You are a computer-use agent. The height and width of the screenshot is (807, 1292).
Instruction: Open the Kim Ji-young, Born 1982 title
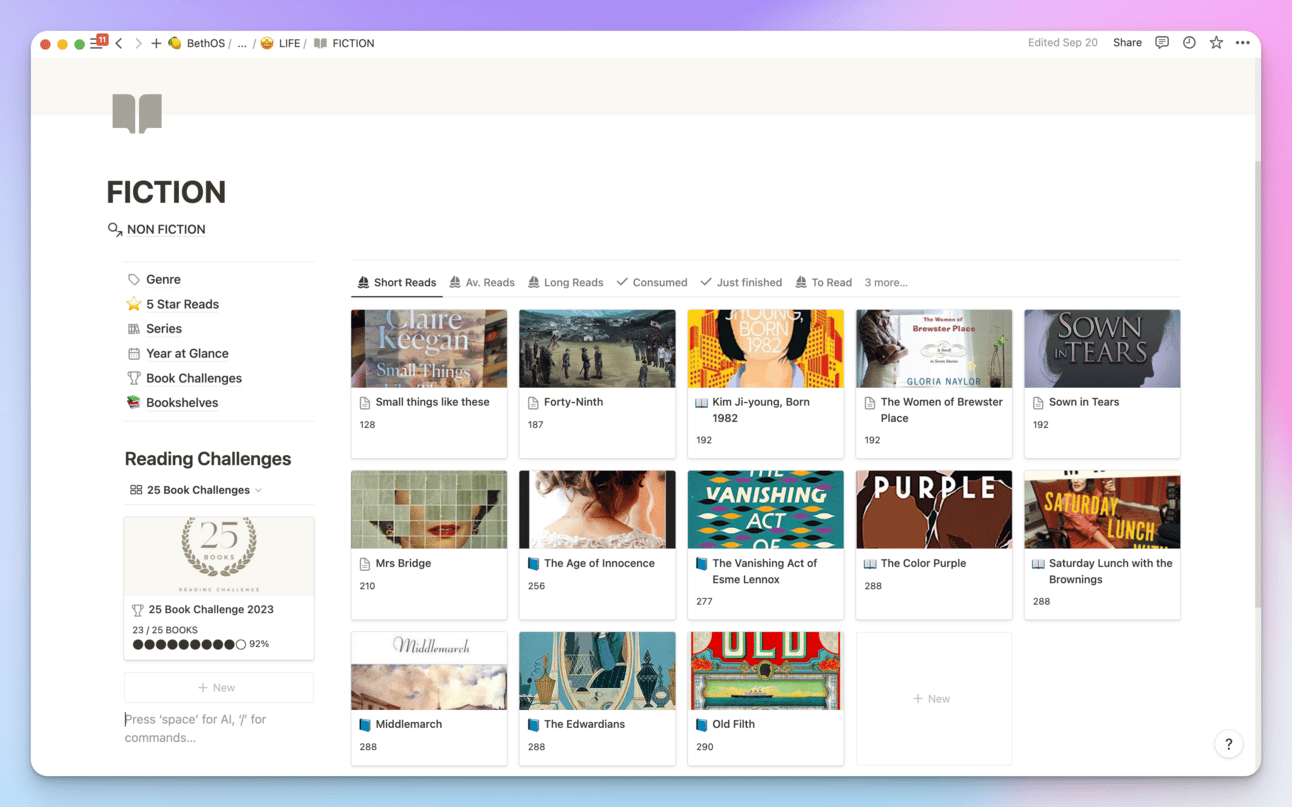pyautogui.click(x=761, y=410)
